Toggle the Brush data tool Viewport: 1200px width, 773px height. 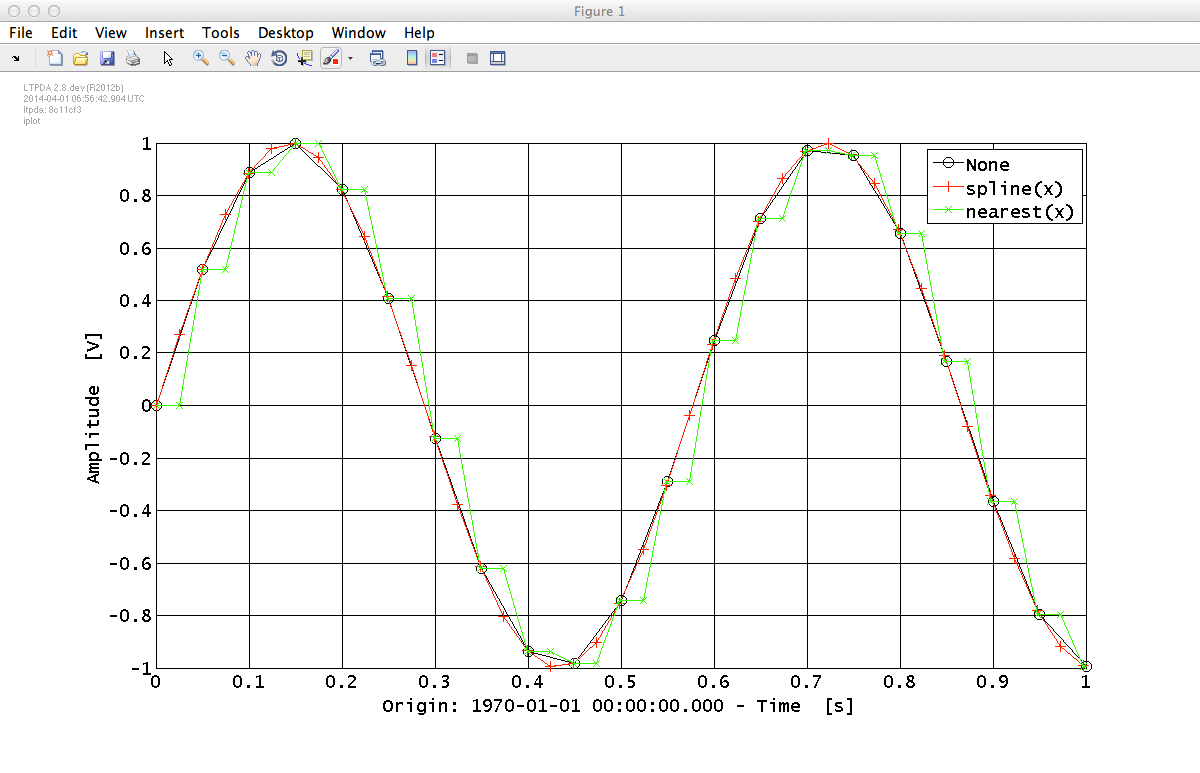click(x=331, y=59)
